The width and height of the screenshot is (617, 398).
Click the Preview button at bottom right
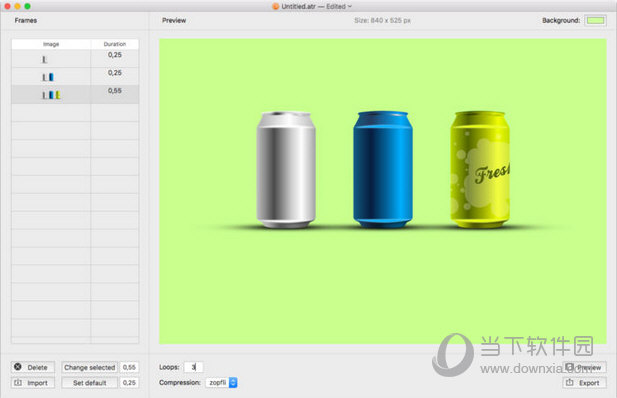pos(584,367)
